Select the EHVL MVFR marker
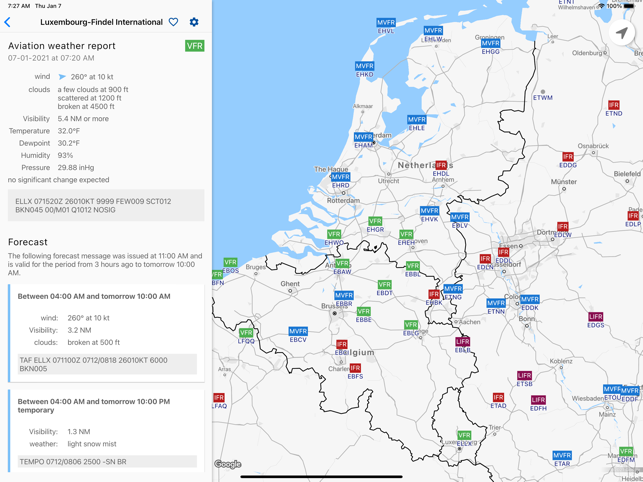643x482 pixels. [x=386, y=23]
